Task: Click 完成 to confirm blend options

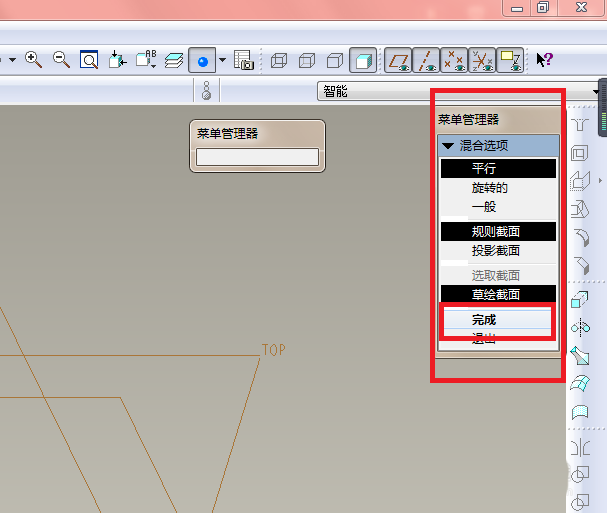Action: [x=498, y=320]
